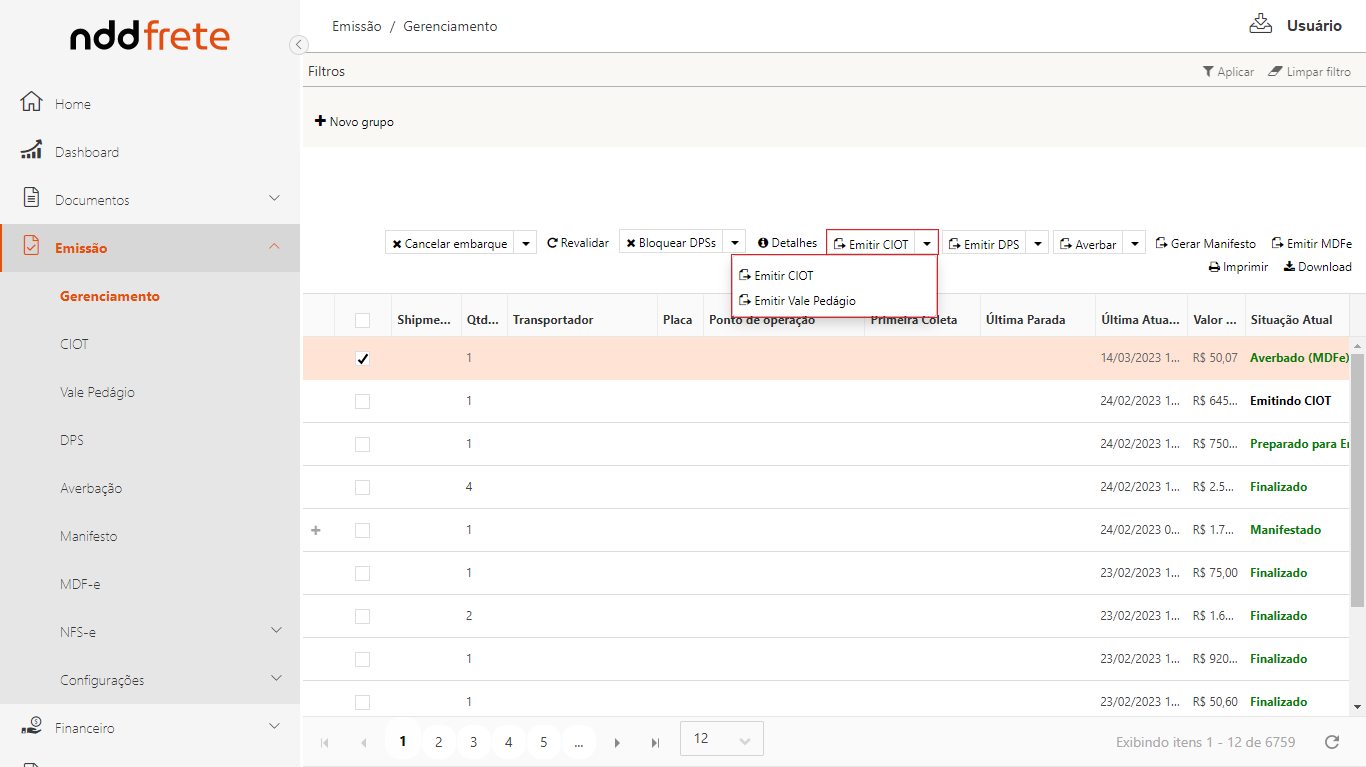Click the Gerar Manifesto button
Viewport: 1366px width, 767px height.
1205,243
